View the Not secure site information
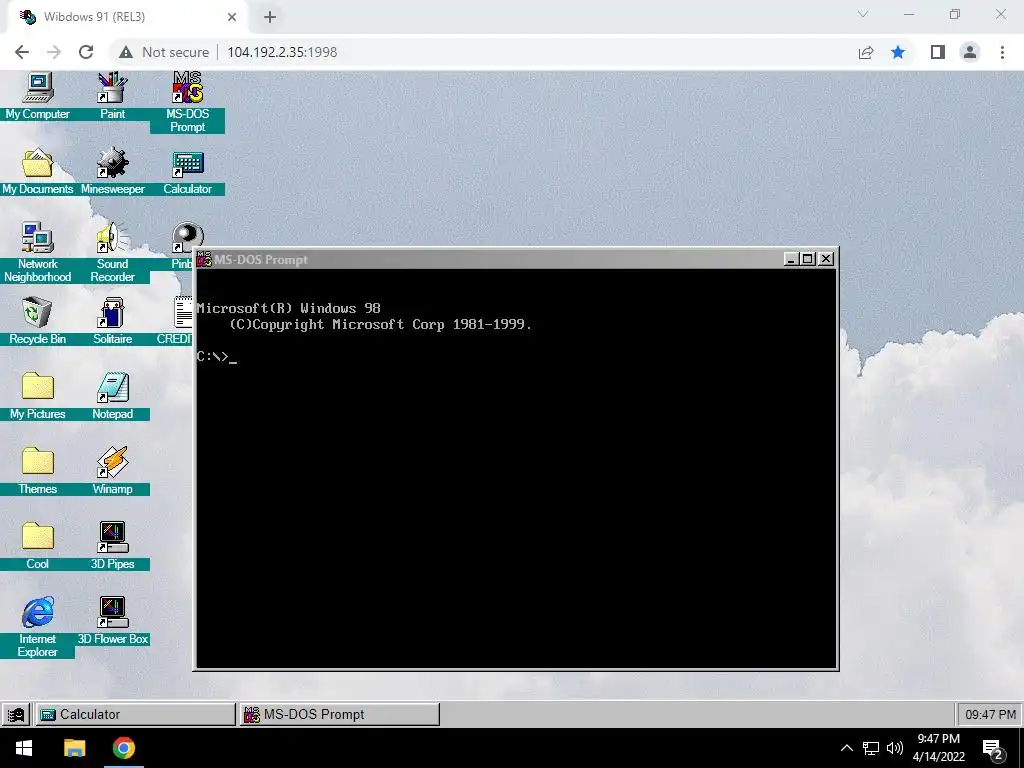Viewport: 1024px width, 768px height. pos(164,52)
